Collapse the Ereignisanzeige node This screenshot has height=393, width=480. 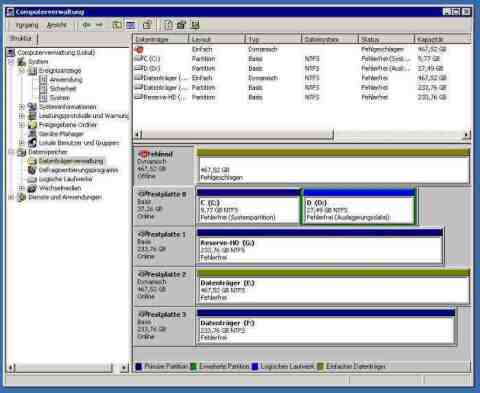coord(22,71)
